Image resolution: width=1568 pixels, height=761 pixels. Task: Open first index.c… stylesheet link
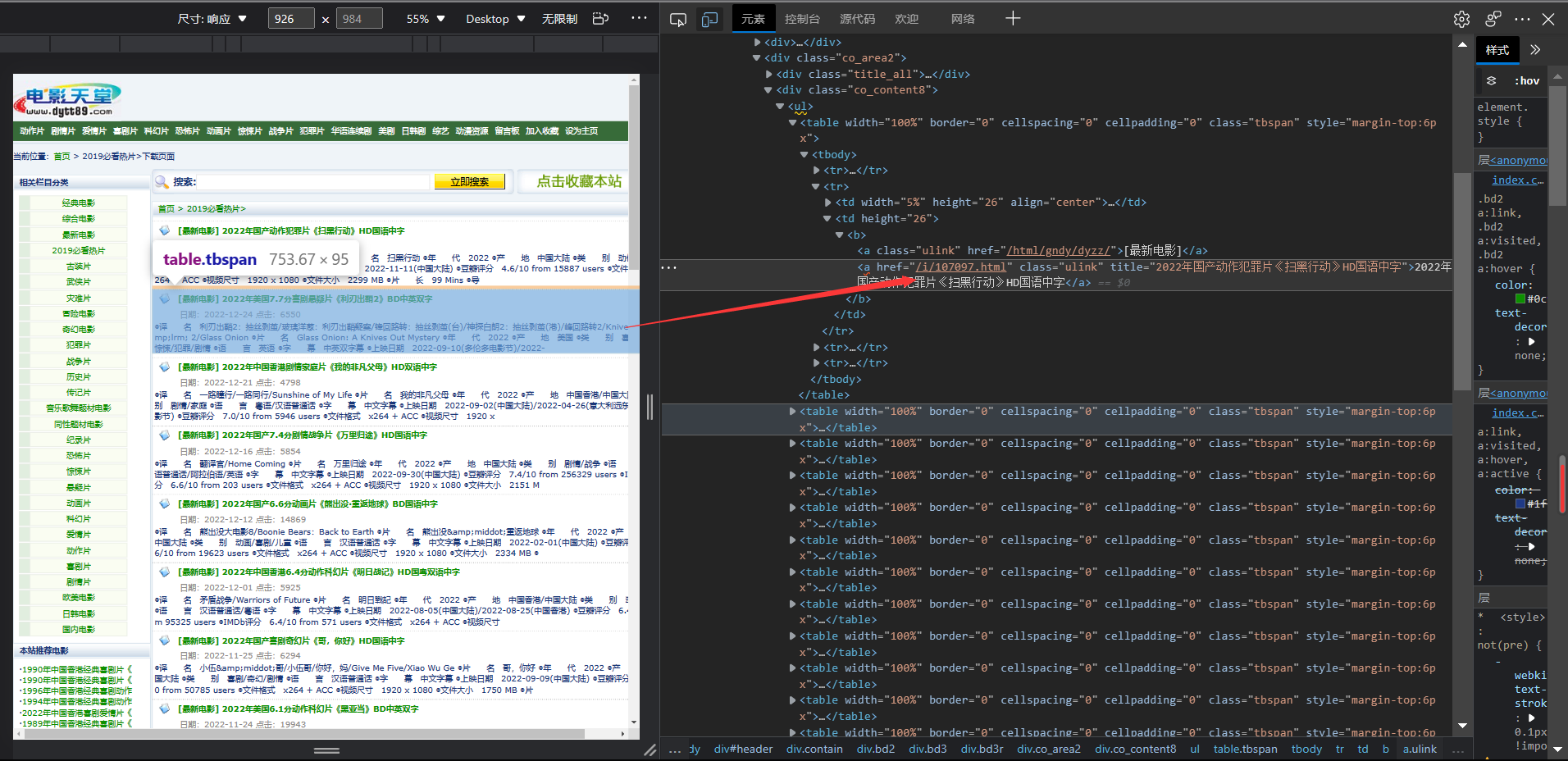tap(1517, 180)
